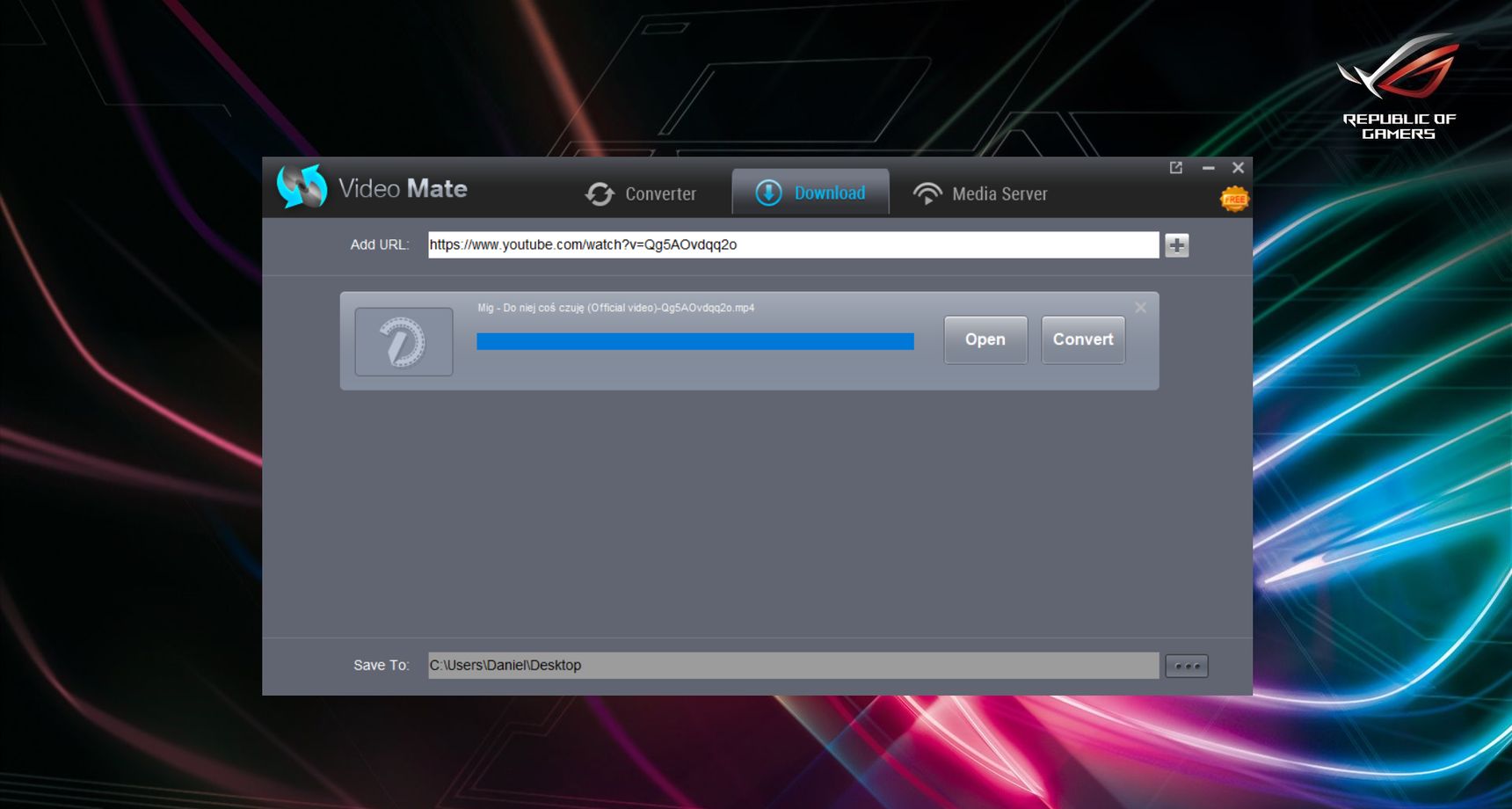This screenshot has height=809, width=1512.
Task: Click the blue download progress bar
Action: pos(695,341)
